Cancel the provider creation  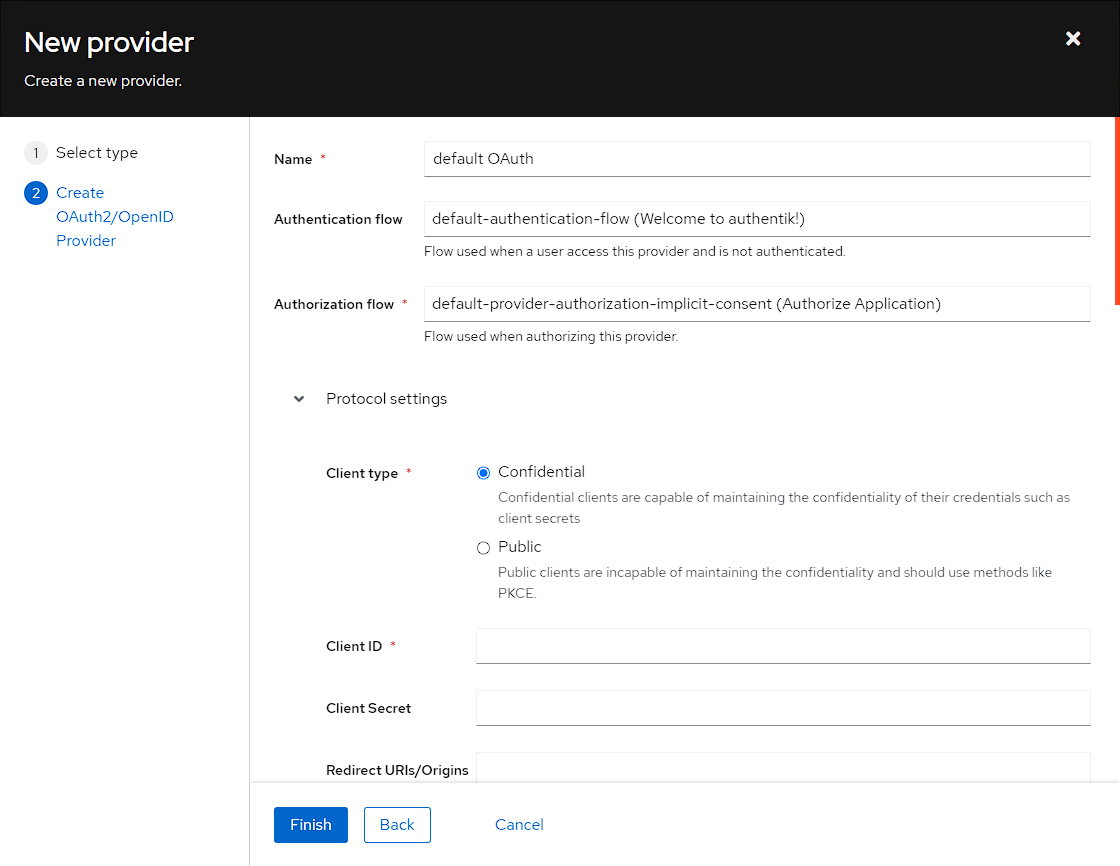[x=519, y=825]
